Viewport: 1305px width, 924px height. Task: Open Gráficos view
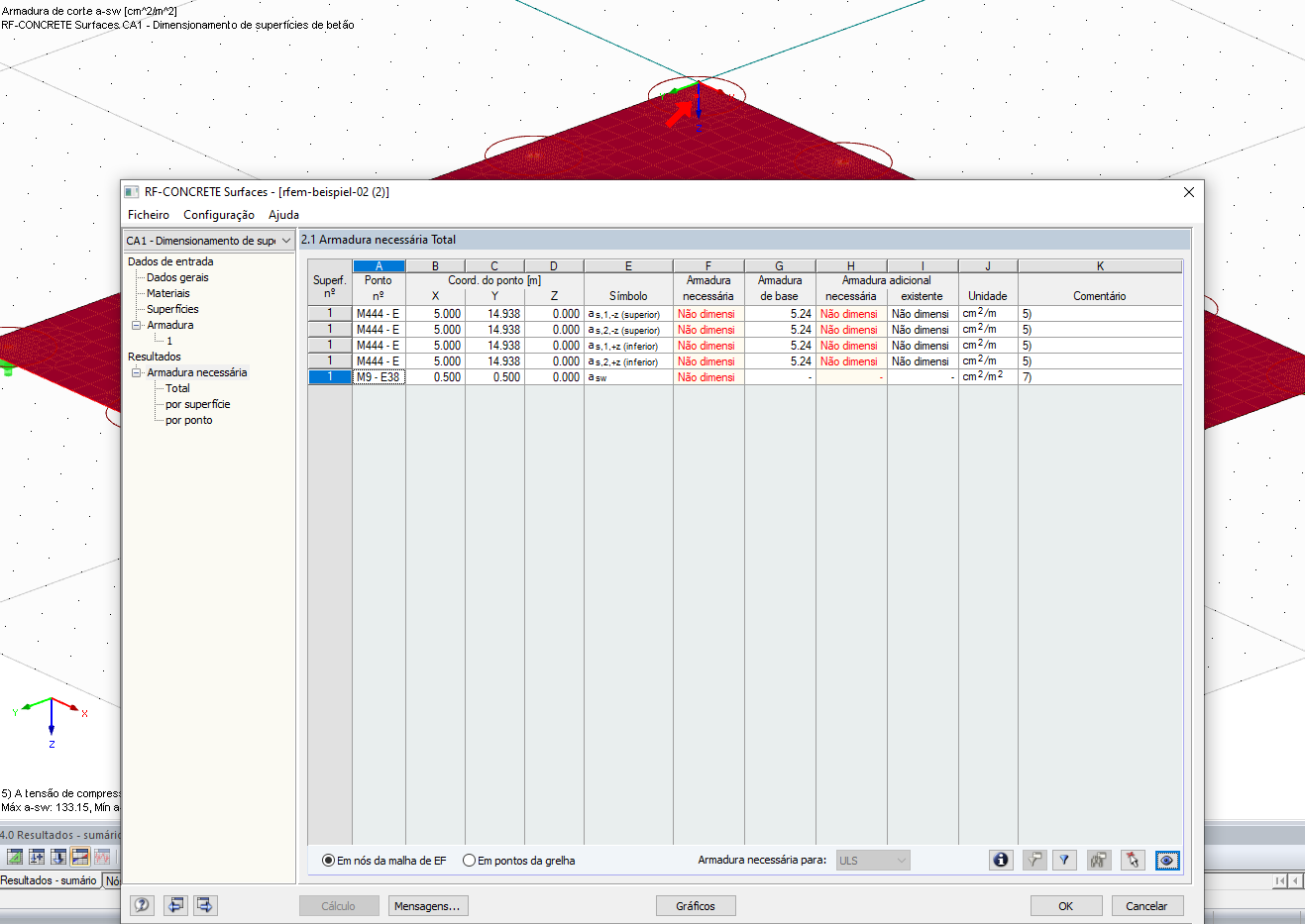[x=696, y=906]
